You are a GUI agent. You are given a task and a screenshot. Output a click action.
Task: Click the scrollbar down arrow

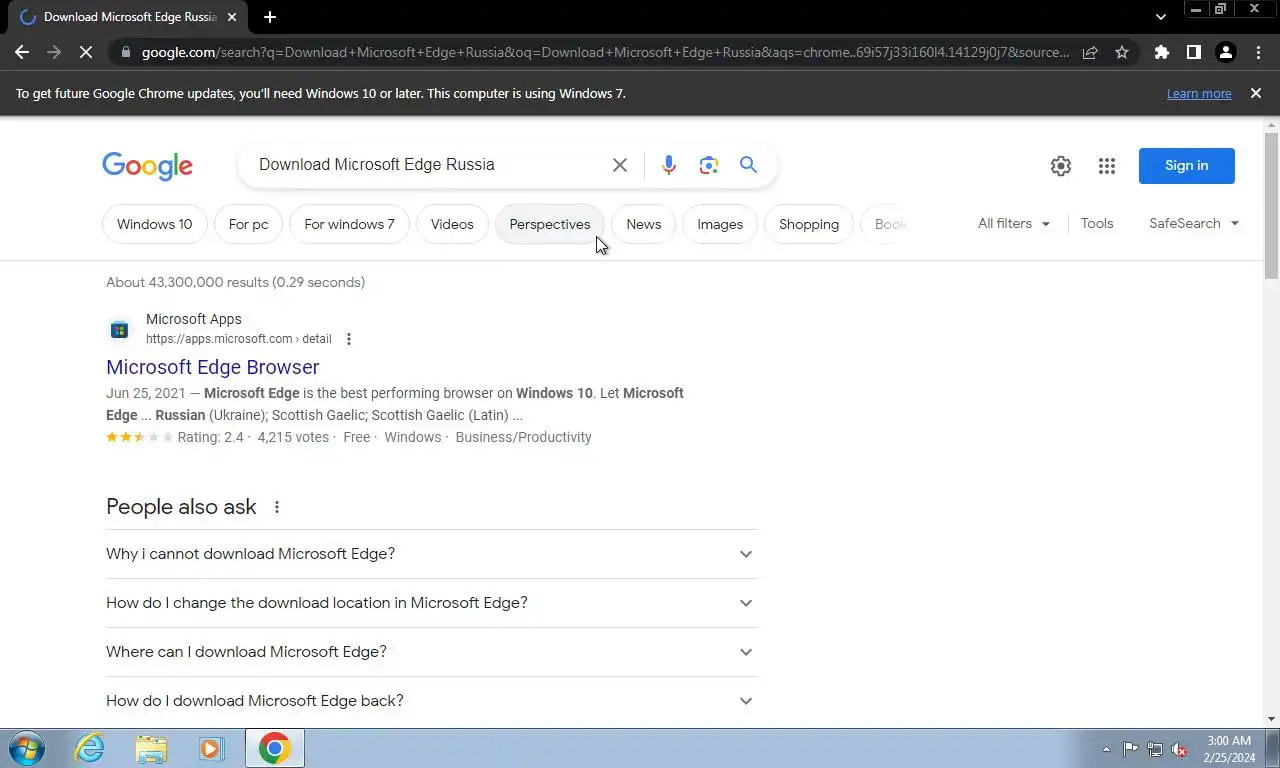coord(1271,719)
